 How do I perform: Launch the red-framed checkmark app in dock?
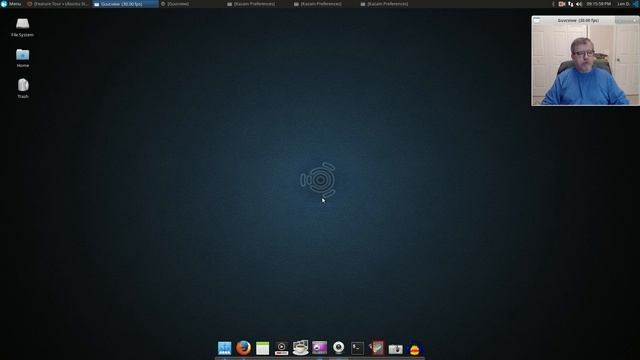click(377, 348)
